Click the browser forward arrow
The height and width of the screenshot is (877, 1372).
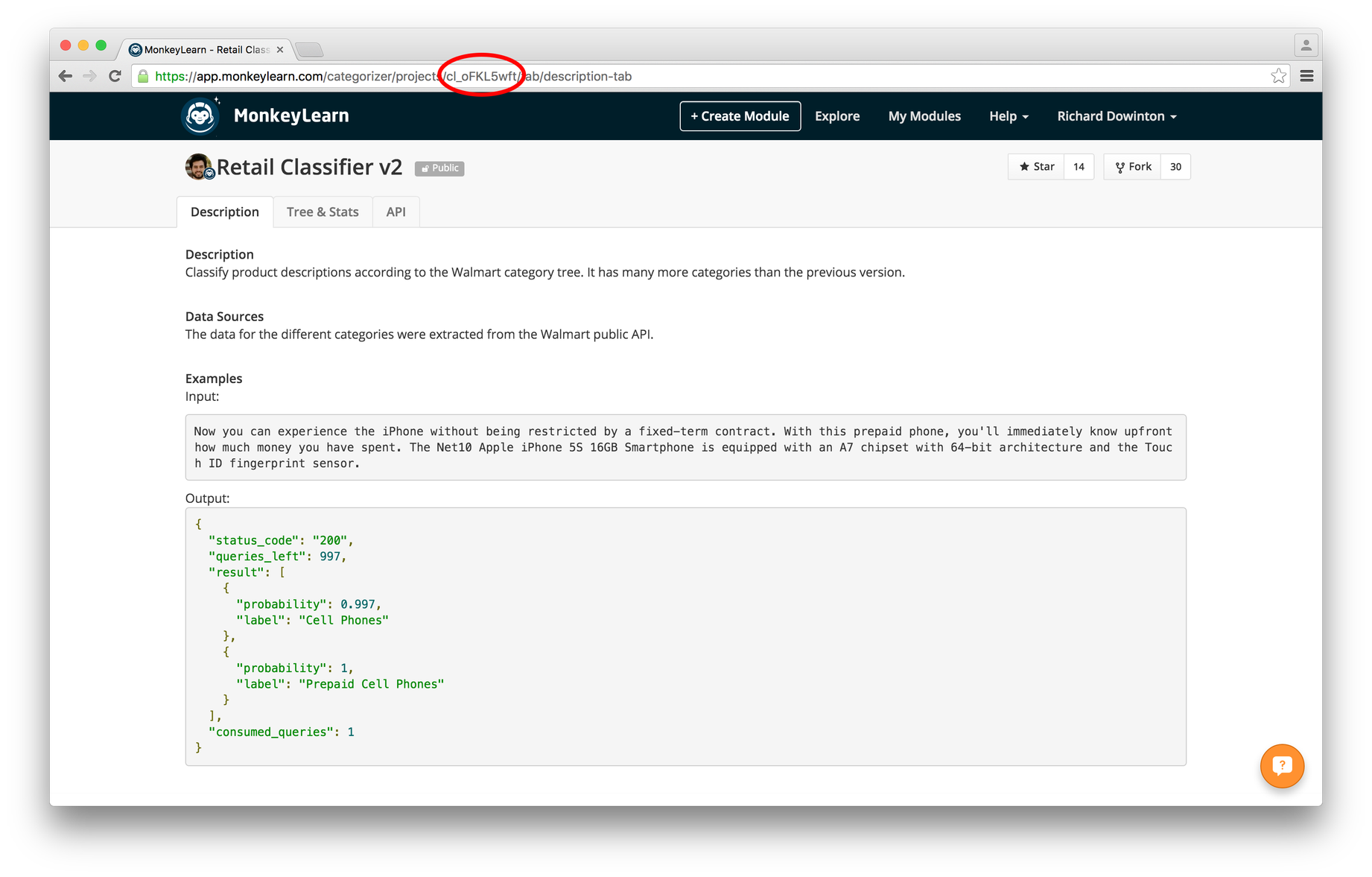pos(90,76)
